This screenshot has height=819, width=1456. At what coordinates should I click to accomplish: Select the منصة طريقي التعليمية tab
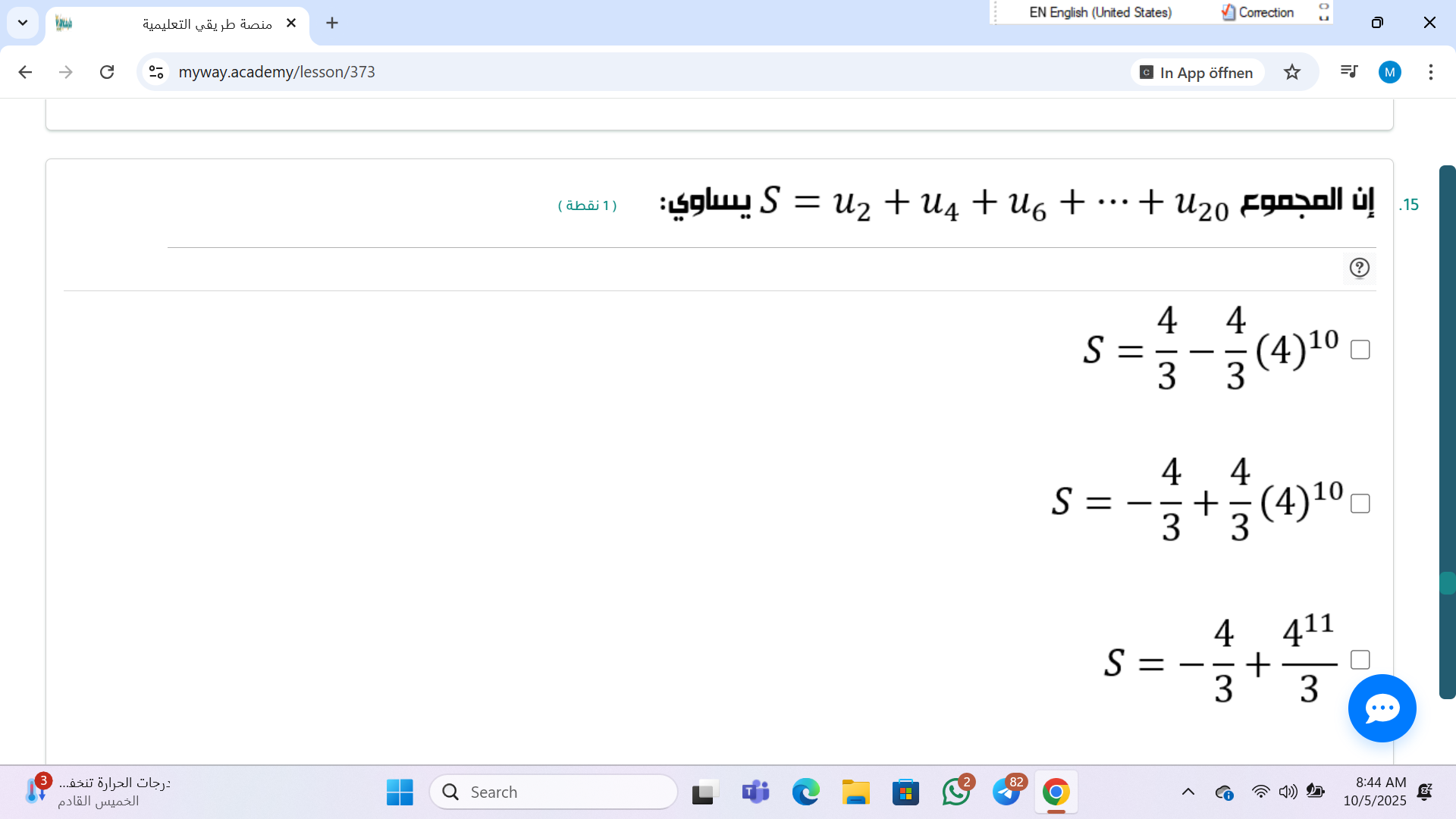(x=206, y=24)
